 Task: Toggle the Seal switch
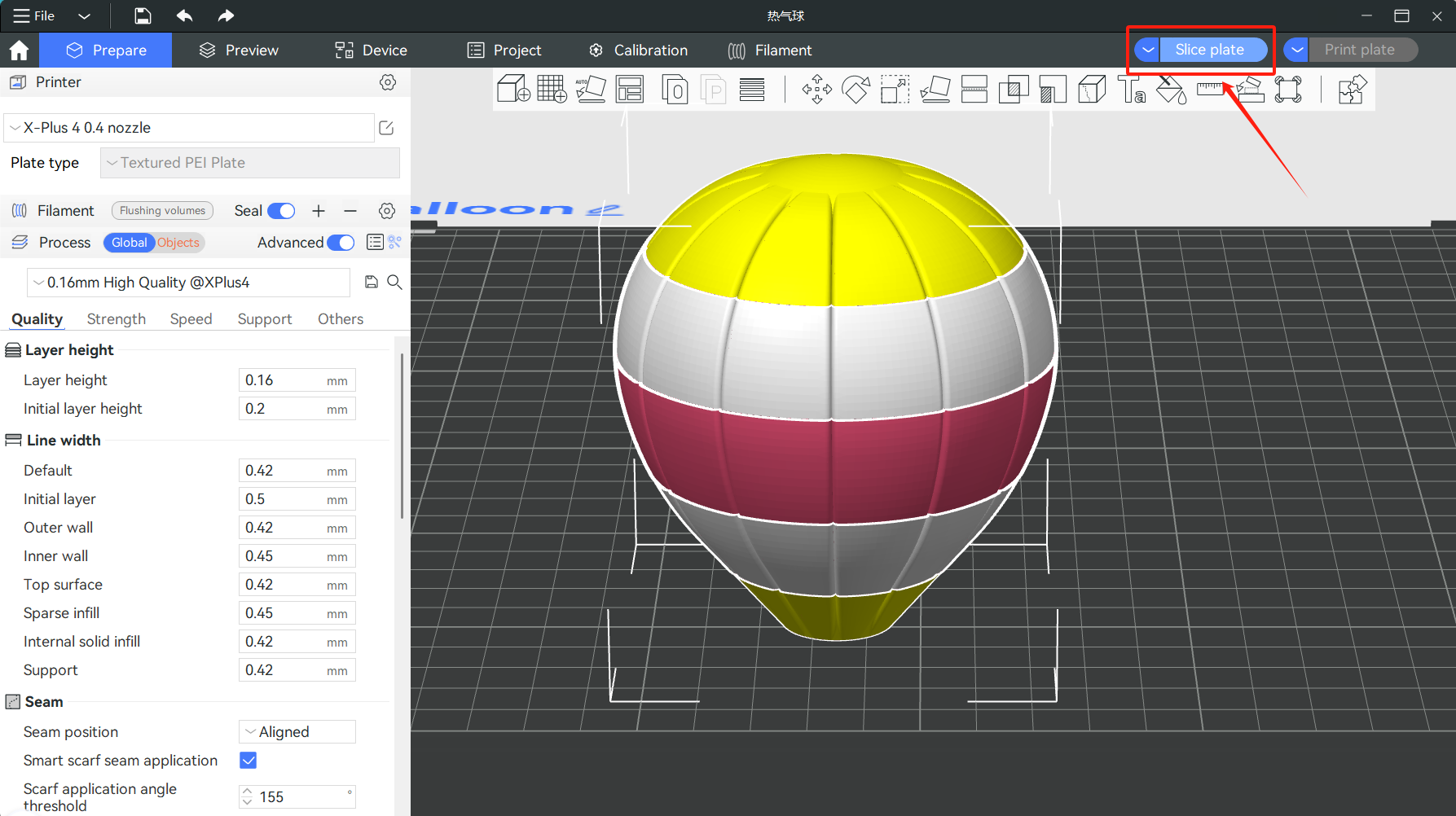click(x=281, y=211)
